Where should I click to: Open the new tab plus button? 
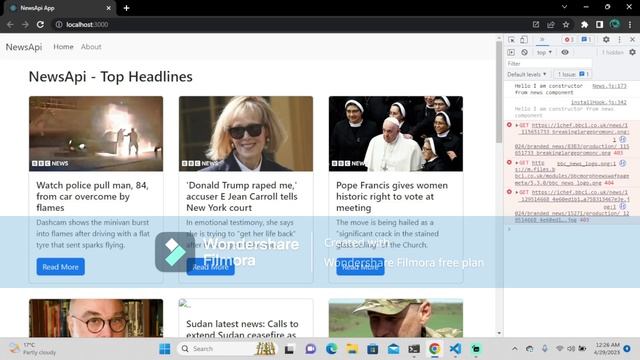(127, 8)
